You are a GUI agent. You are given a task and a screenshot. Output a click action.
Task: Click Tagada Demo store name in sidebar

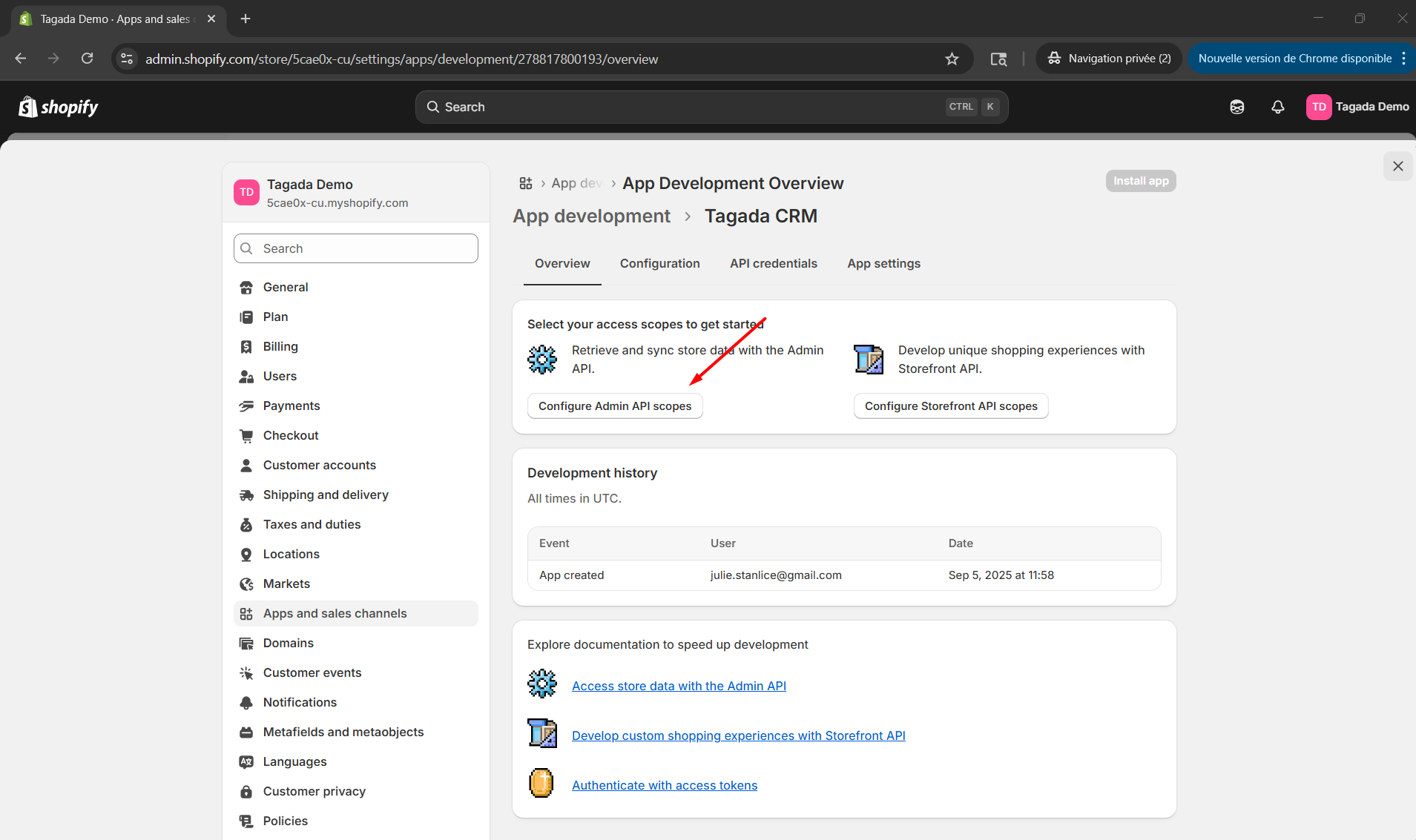tap(309, 184)
